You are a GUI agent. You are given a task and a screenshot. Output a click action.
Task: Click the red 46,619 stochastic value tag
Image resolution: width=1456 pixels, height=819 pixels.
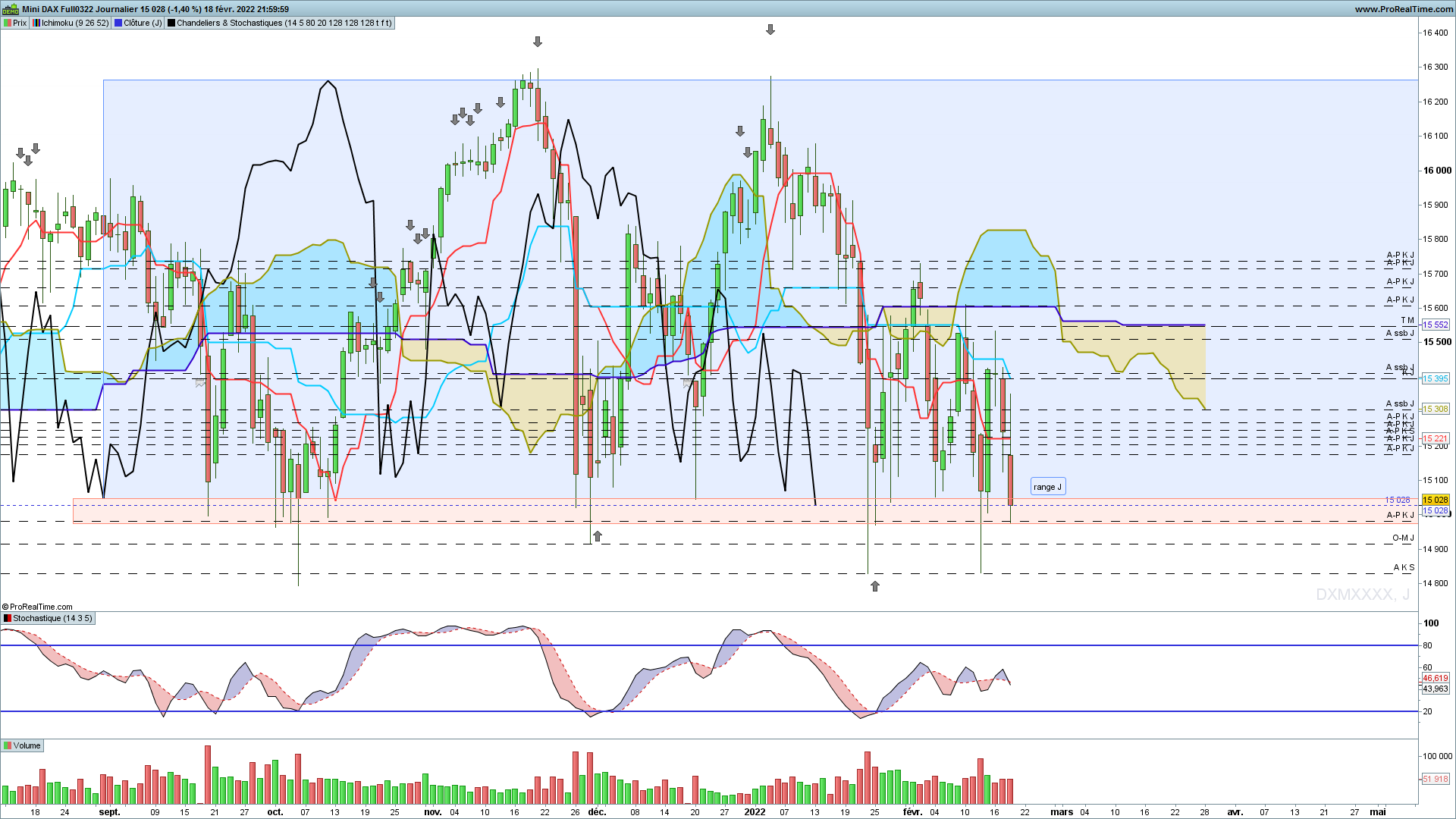pyautogui.click(x=1436, y=678)
